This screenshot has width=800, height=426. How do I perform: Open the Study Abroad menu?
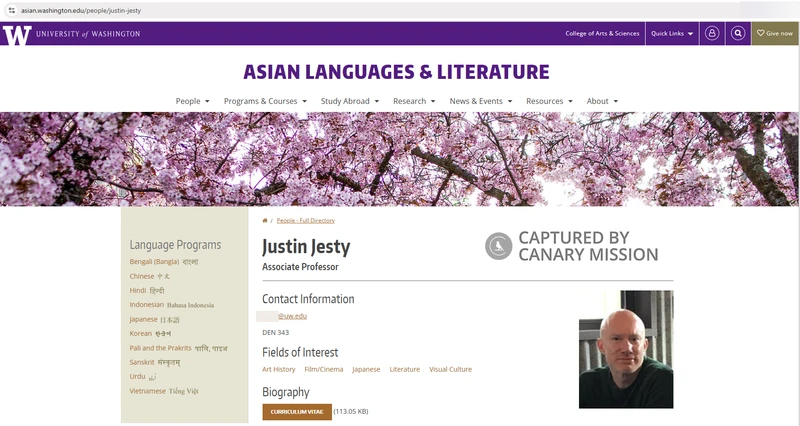click(350, 101)
